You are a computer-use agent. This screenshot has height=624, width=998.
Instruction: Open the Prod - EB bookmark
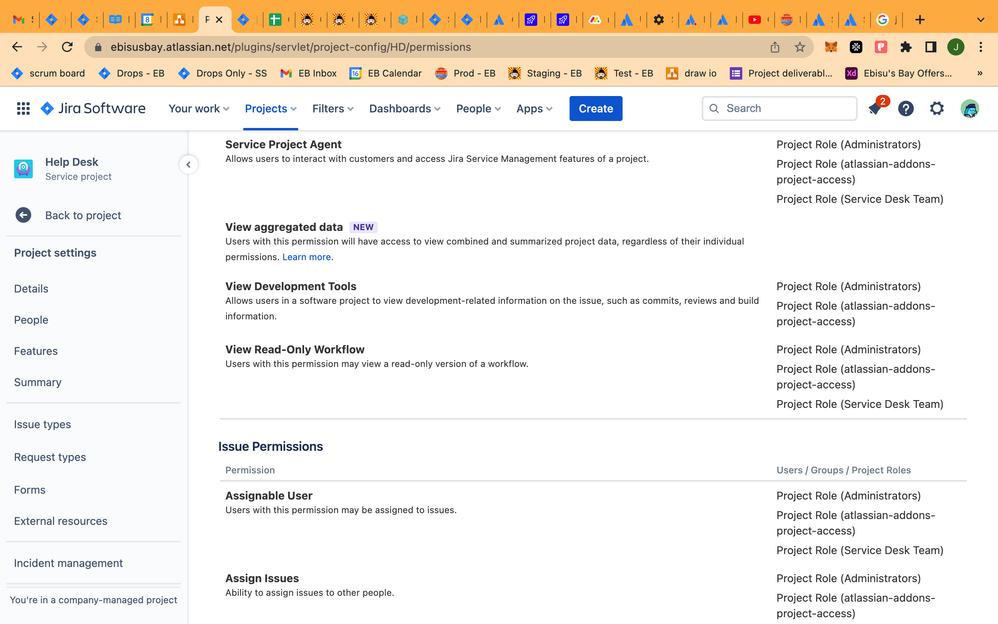tap(465, 73)
